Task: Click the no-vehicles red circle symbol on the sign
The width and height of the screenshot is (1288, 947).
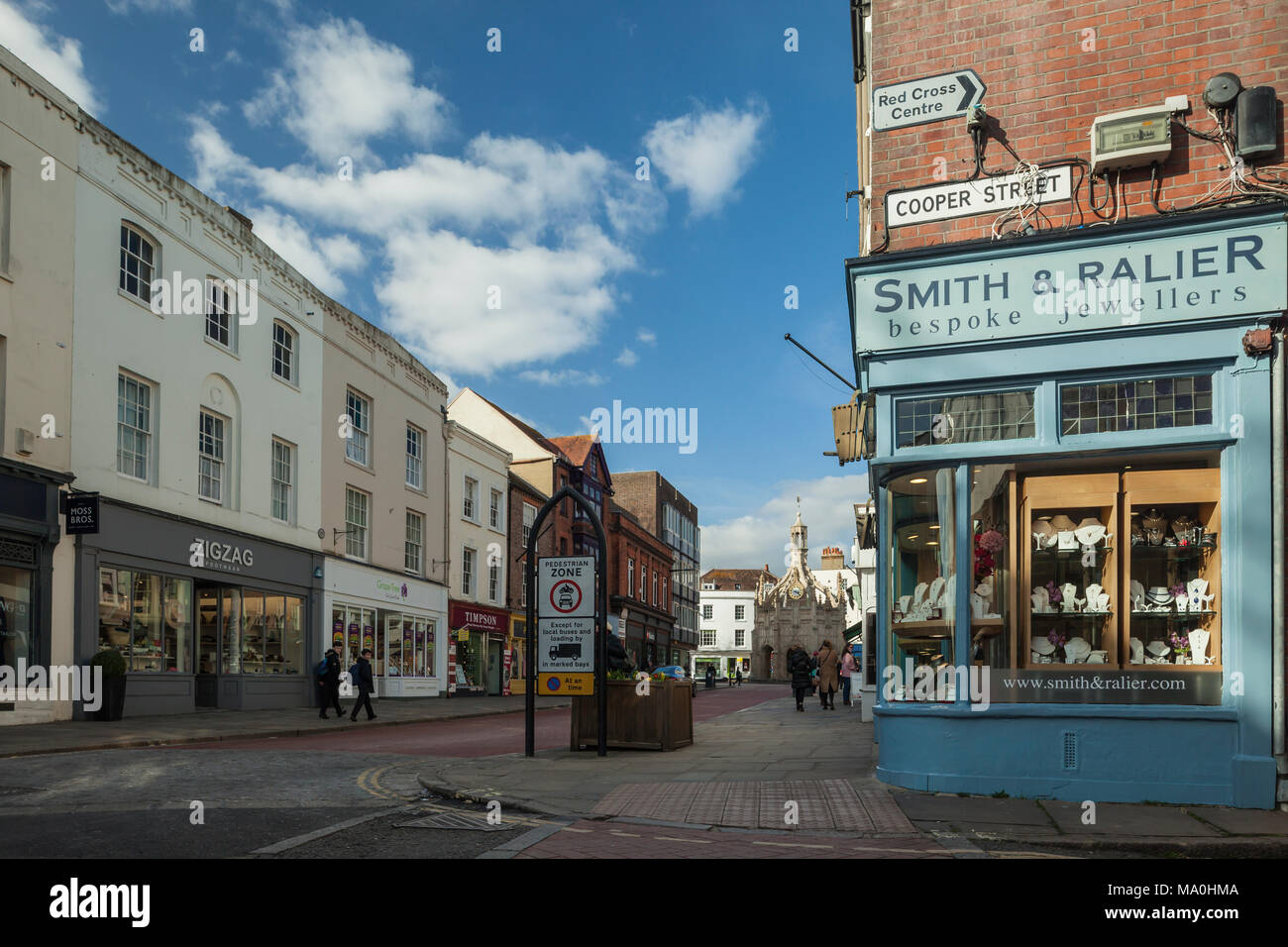Action: [x=566, y=597]
